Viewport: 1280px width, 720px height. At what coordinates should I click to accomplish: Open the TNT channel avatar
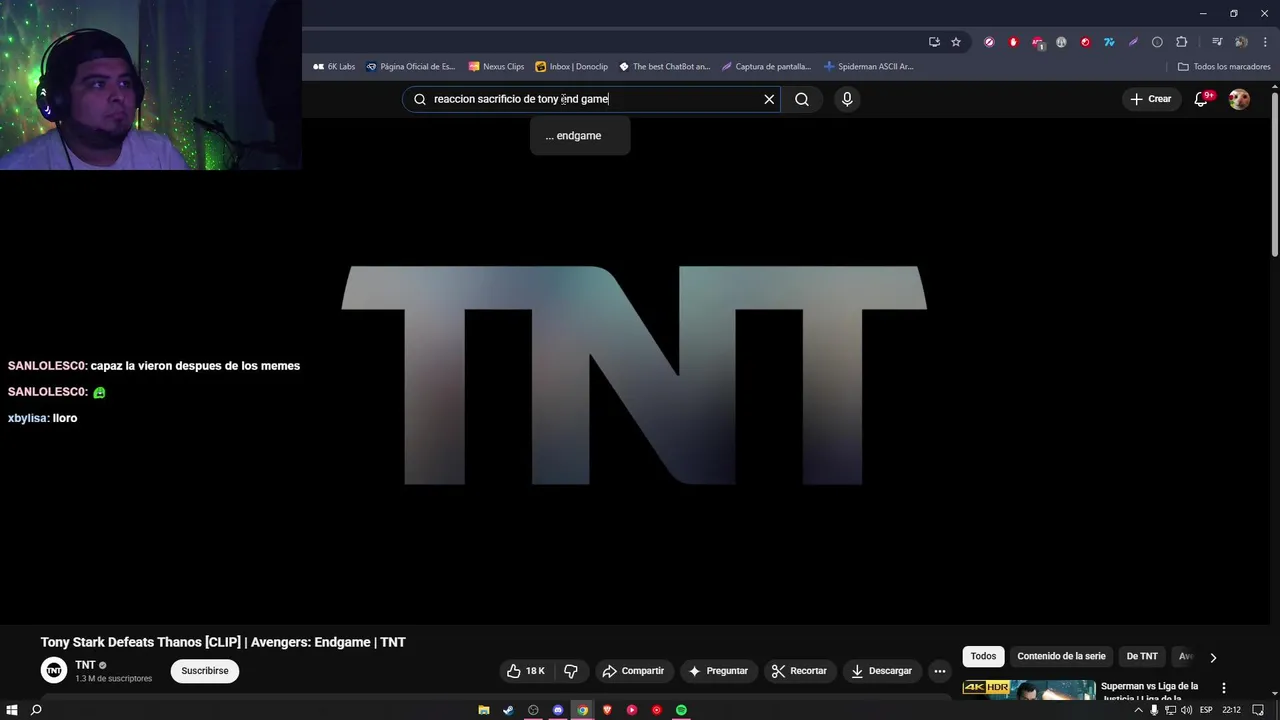(54, 671)
